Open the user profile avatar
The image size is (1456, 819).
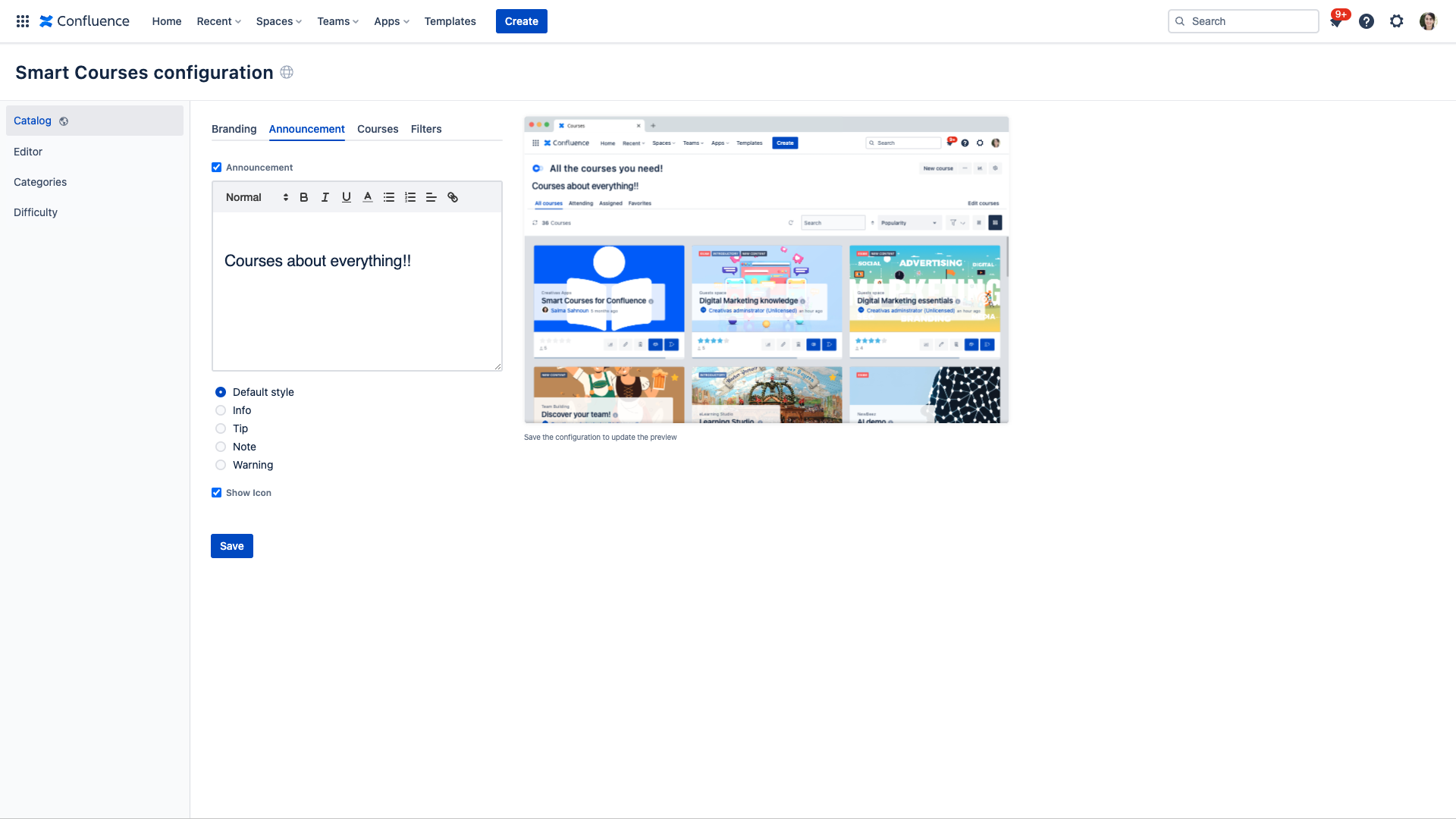click(1428, 21)
